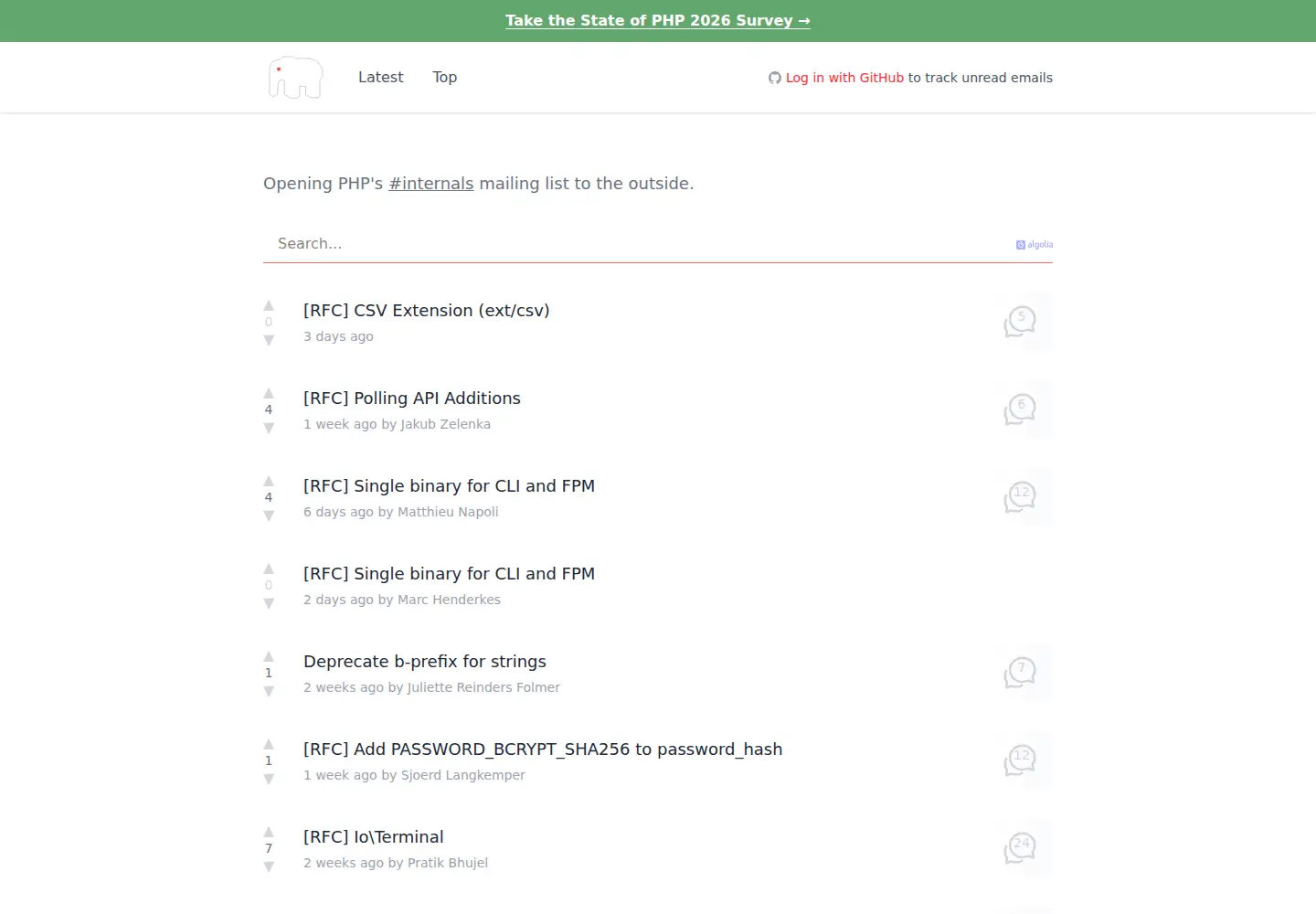Upvote the Io\Terminal thread
The height and width of the screenshot is (914, 1316).
pos(269,832)
